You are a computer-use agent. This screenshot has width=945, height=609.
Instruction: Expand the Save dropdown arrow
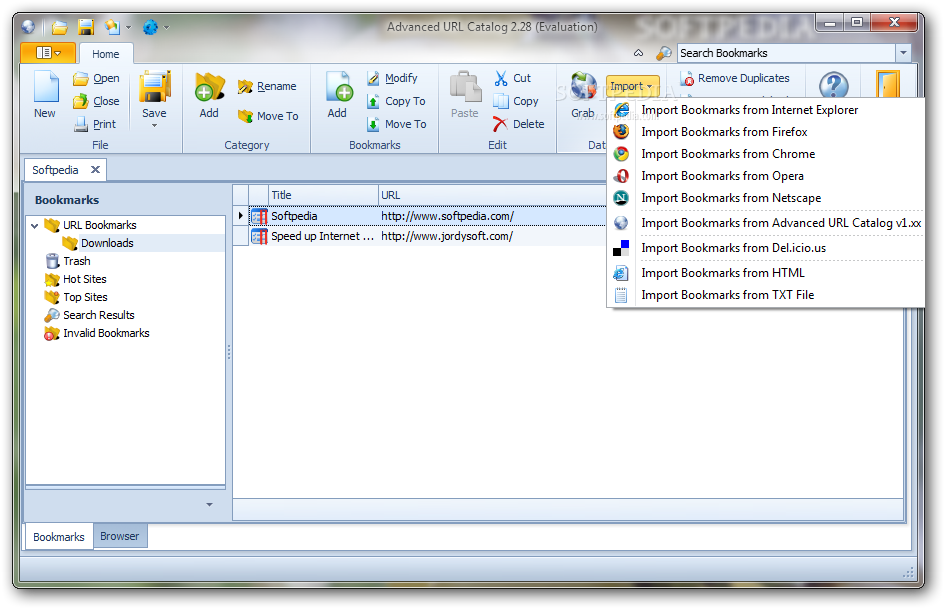(x=154, y=126)
